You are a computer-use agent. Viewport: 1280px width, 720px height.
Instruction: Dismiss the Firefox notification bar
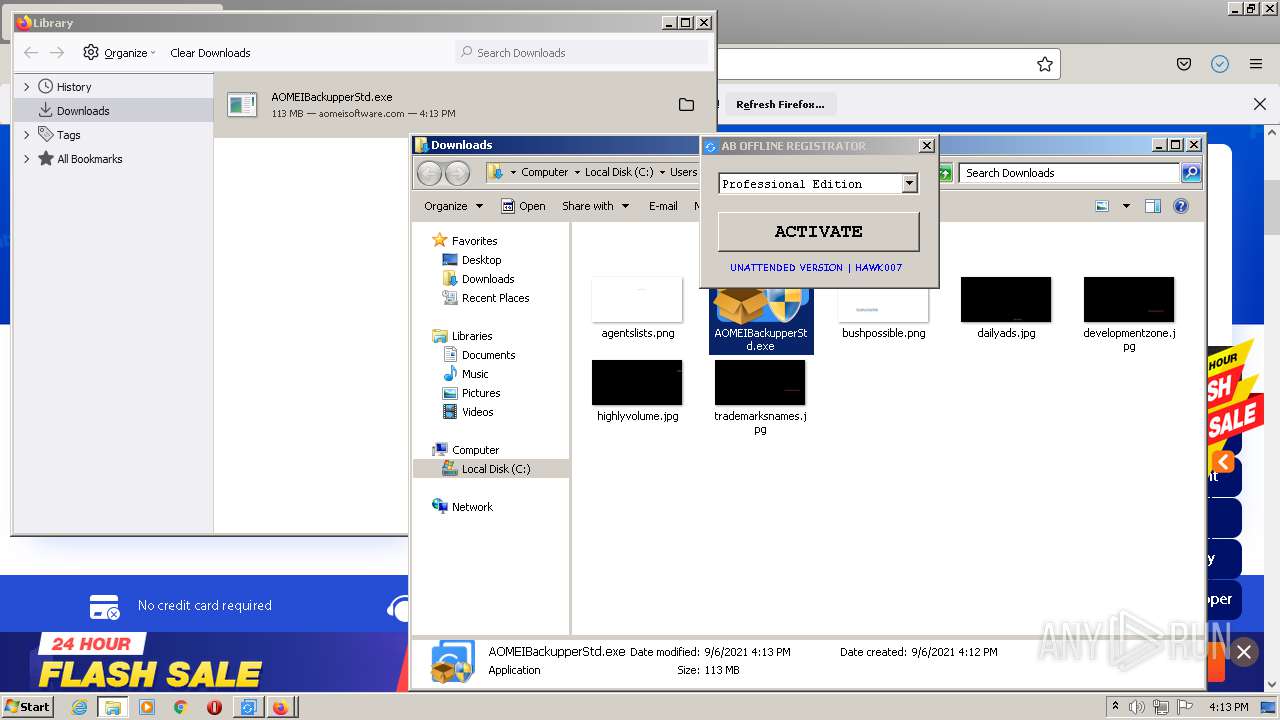tap(1259, 104)
